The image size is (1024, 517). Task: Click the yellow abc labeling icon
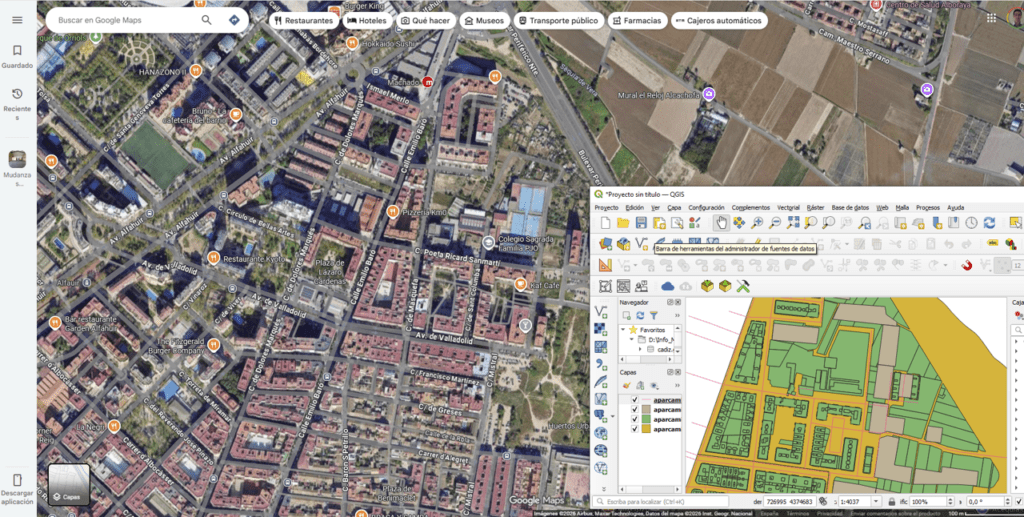(993, 243)
